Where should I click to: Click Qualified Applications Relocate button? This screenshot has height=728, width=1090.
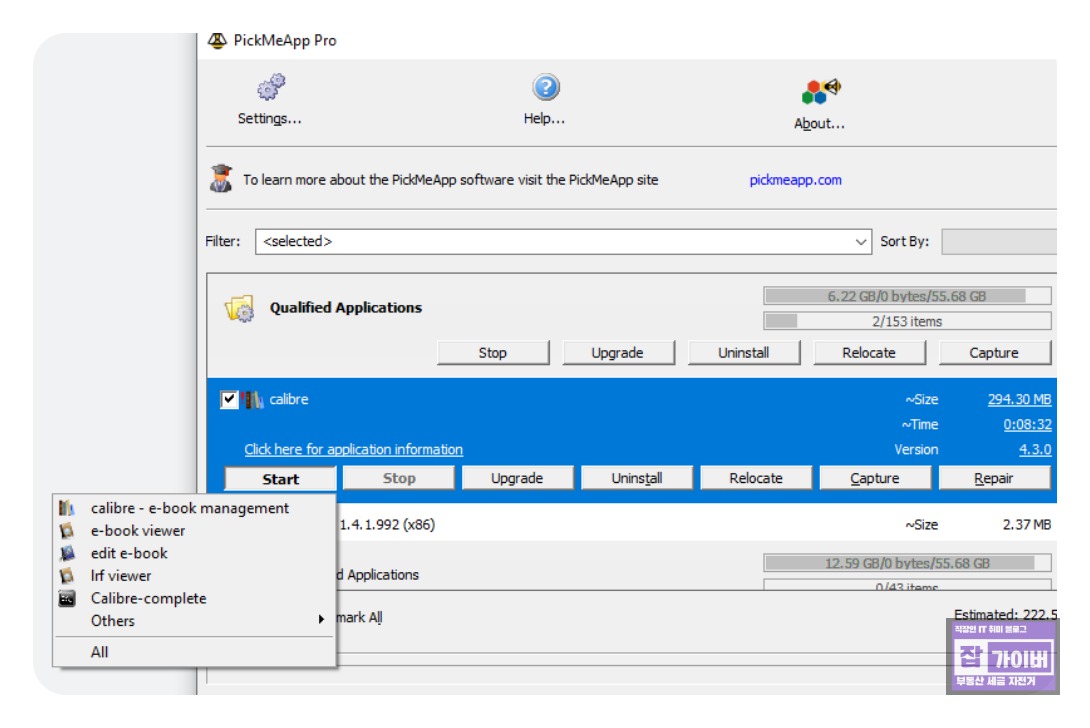click(x=869, y=353)
